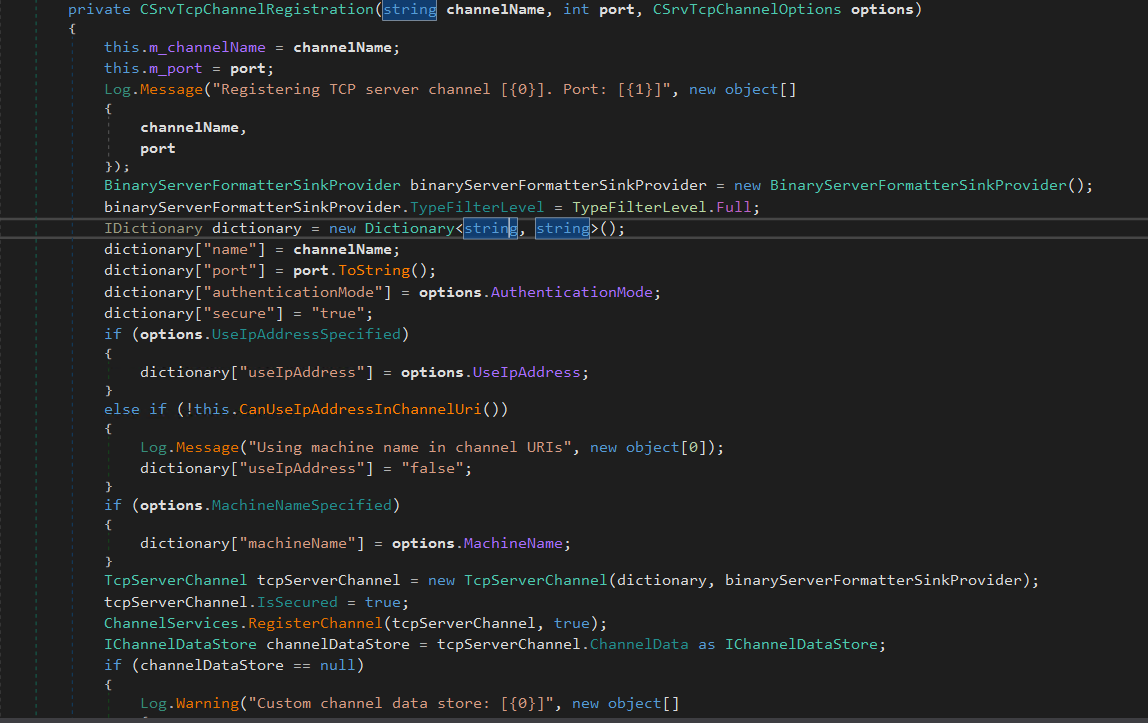Open the ChannelServices class reference
The height and width of the screenshot is (723, 1148).
[171, 622]
